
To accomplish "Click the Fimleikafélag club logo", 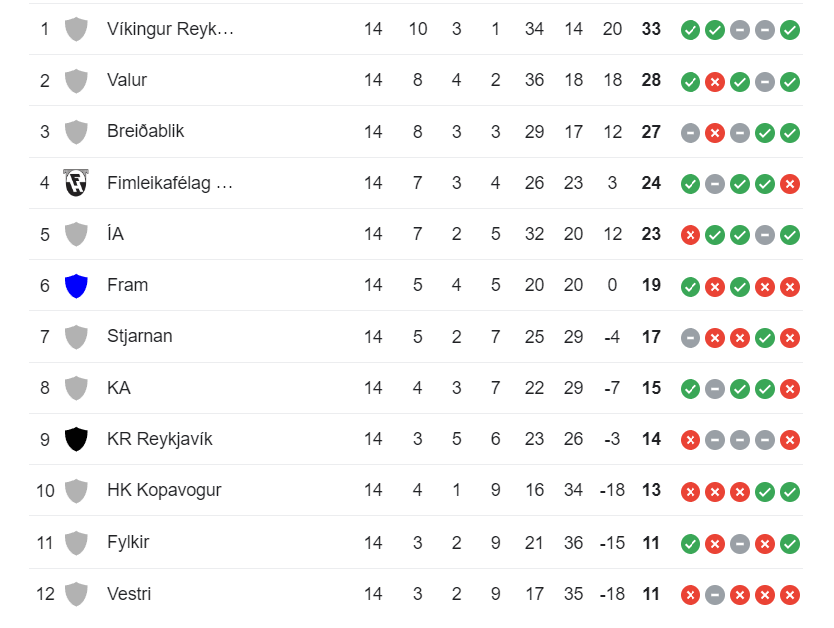I will (x=76, y=183).
